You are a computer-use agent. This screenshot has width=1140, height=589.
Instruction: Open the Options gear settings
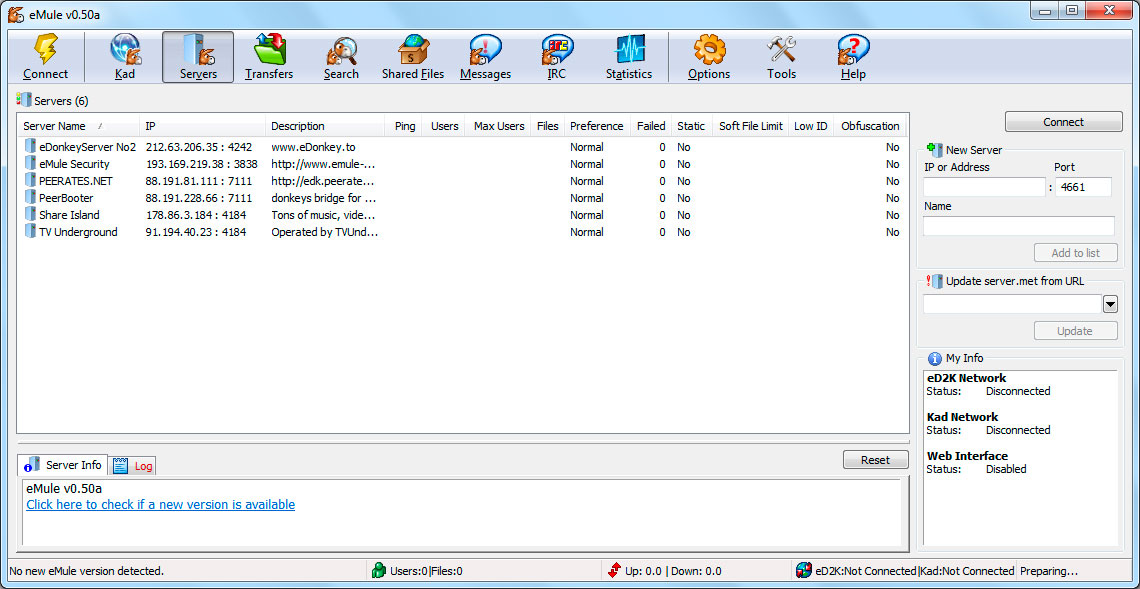tap(709, 51)
